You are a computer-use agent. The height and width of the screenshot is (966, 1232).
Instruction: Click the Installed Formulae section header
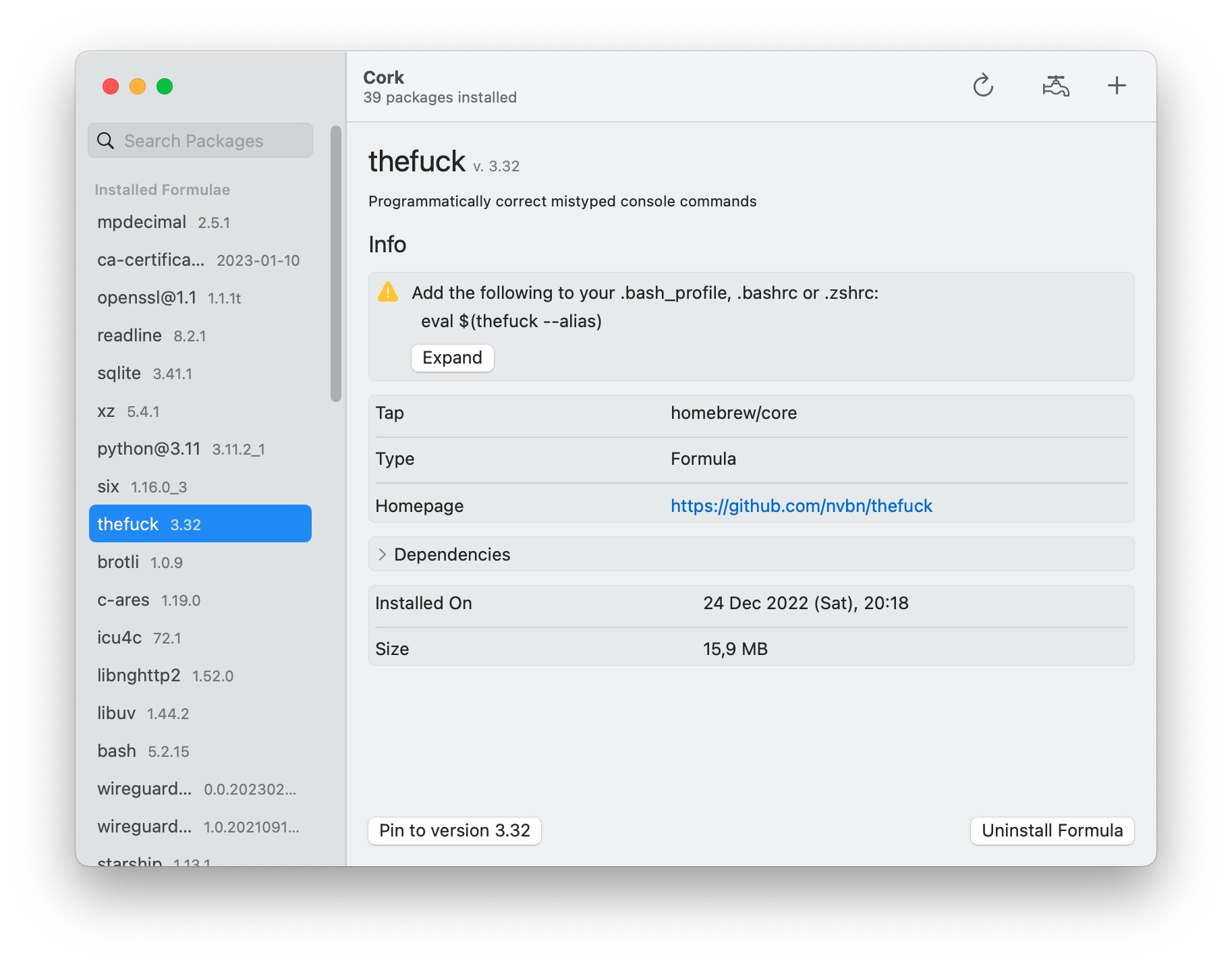162,190
